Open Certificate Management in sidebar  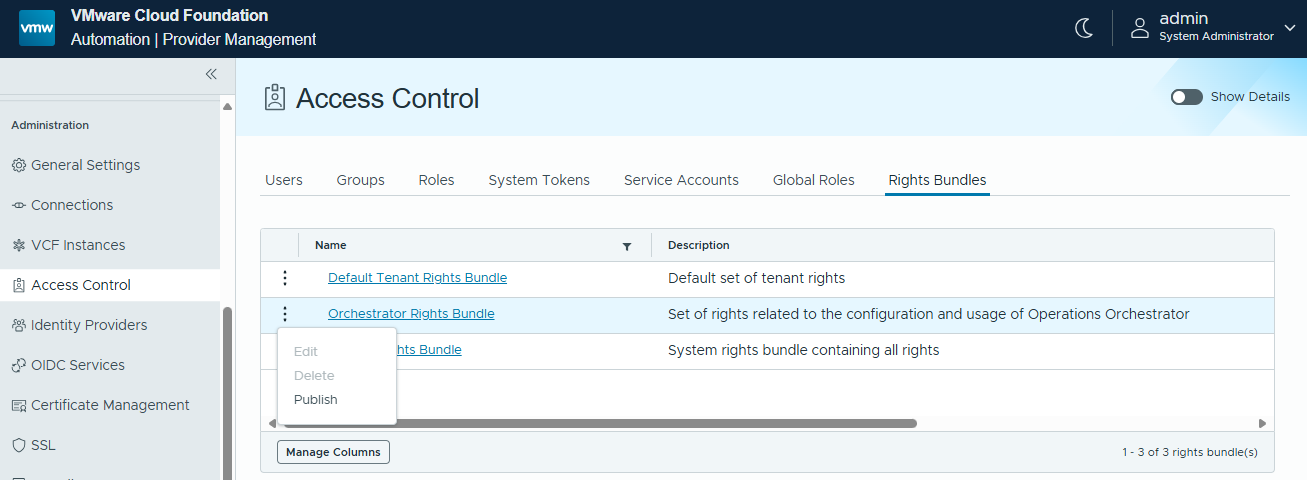(x=110, y=405)
